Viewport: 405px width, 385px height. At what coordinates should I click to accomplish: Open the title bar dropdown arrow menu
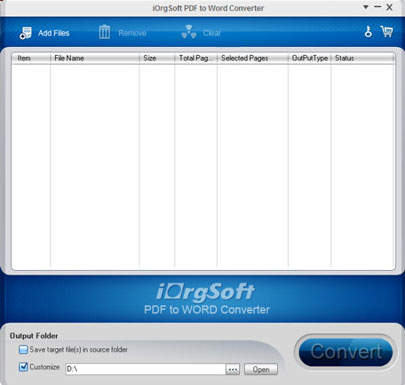(366, 7)
